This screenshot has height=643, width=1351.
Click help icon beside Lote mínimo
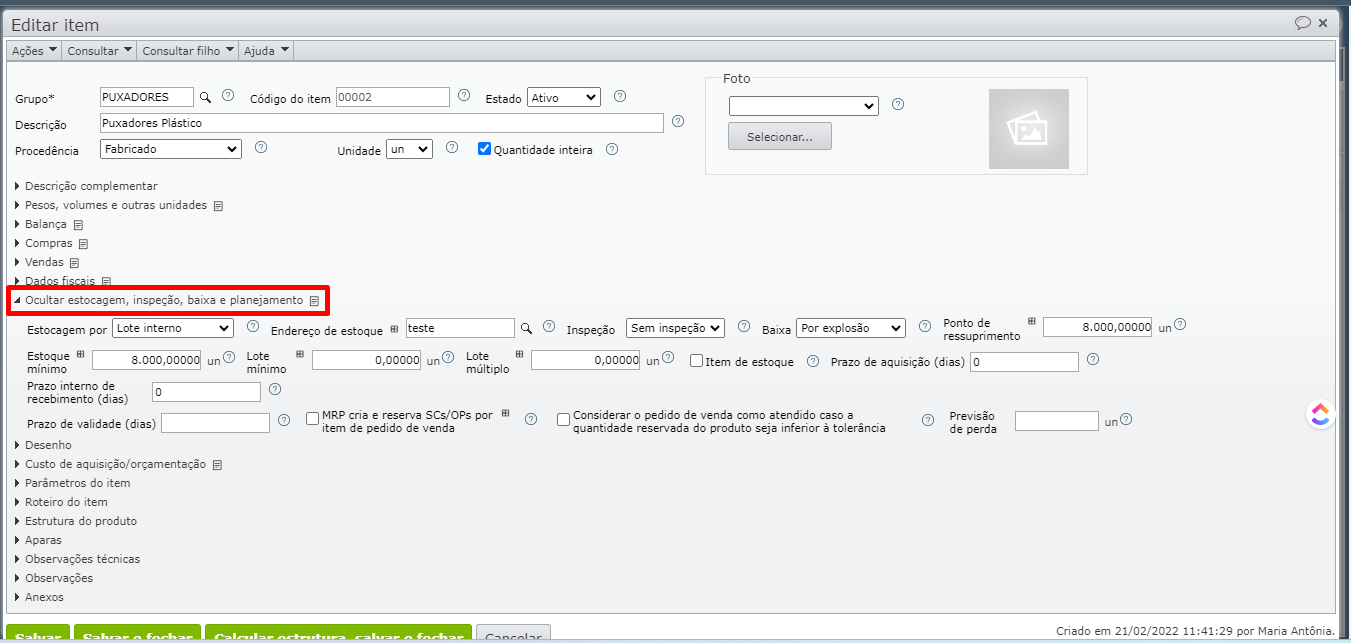pos(448,357)
